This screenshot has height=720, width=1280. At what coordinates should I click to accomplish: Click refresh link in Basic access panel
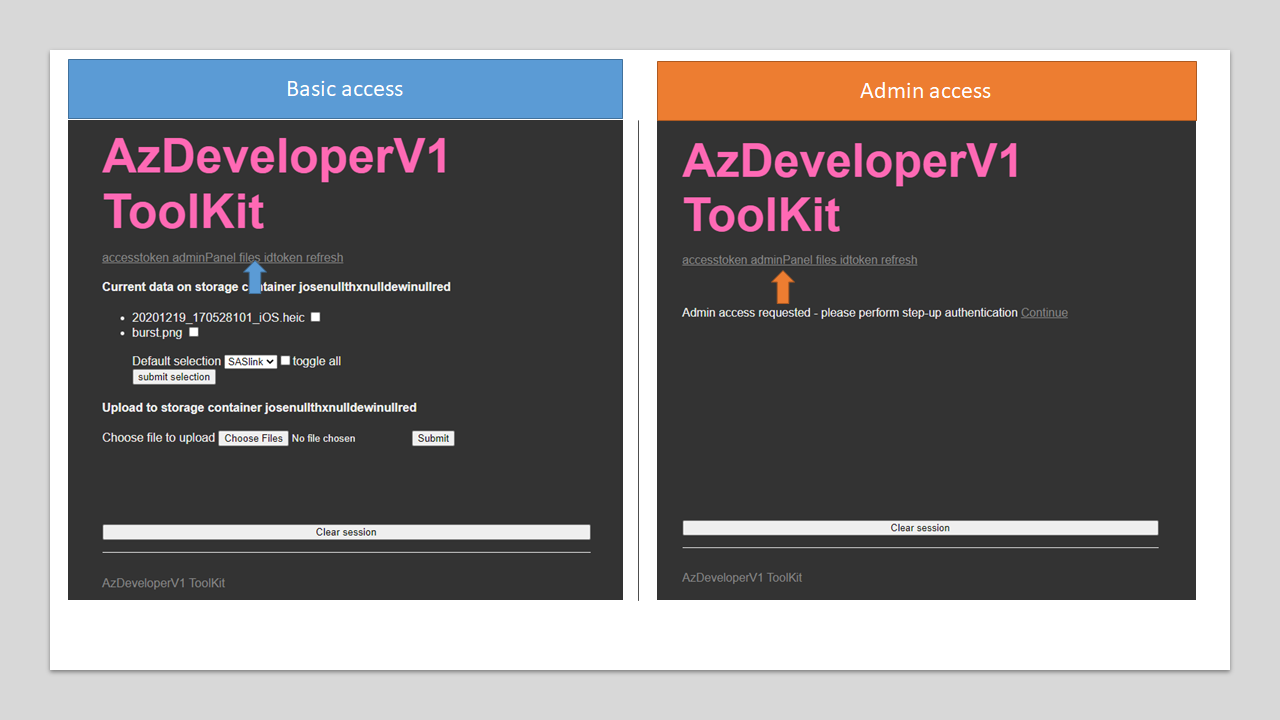[x=325, y=258]
